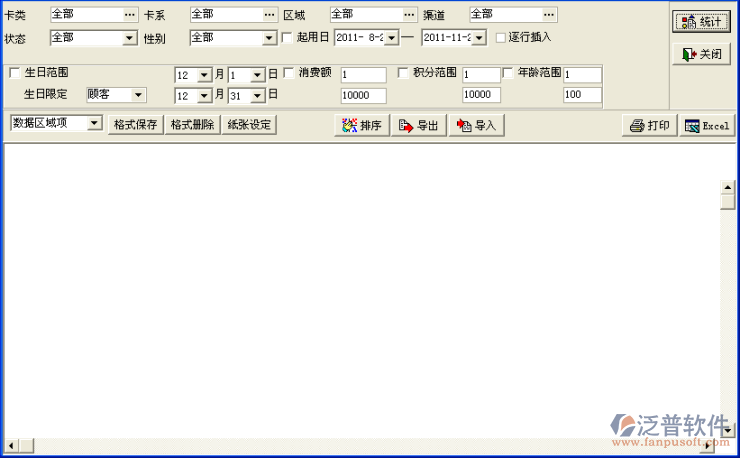Enable the 生日范围 checkbox
This screenshot has height=458, width=740.
(15, 73)
